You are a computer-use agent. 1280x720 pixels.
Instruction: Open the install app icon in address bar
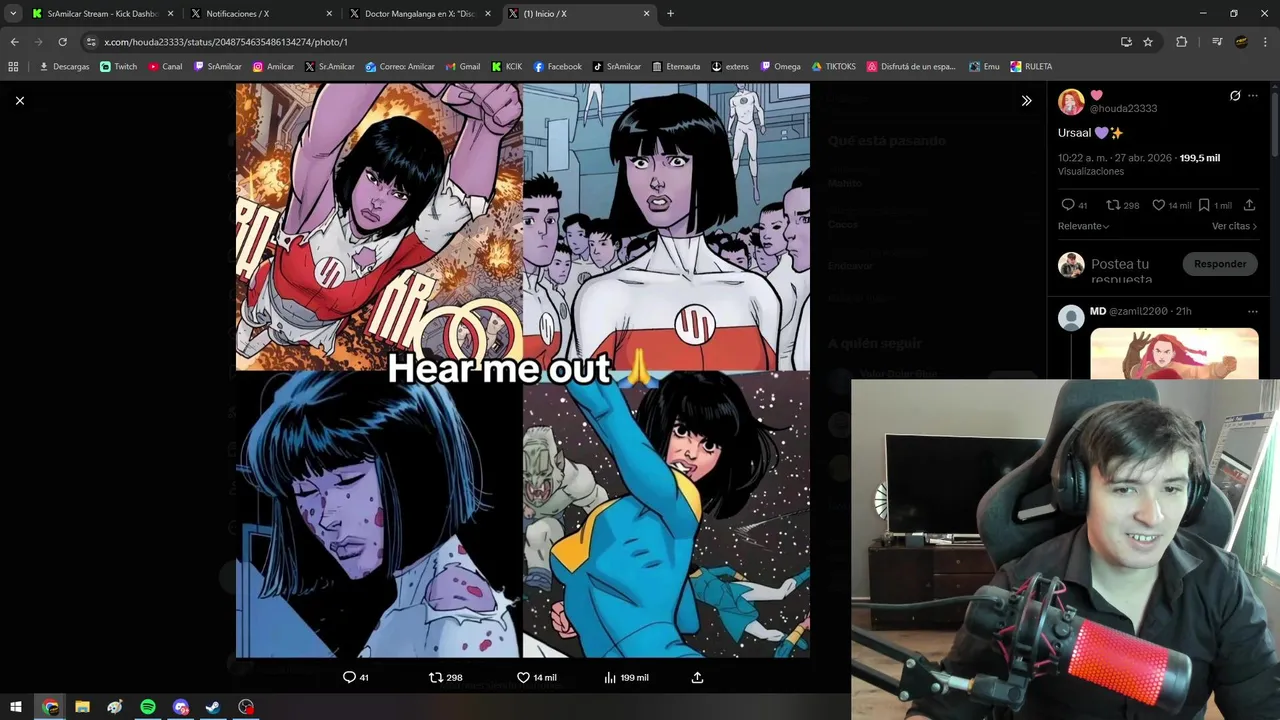pos(1126,42)
